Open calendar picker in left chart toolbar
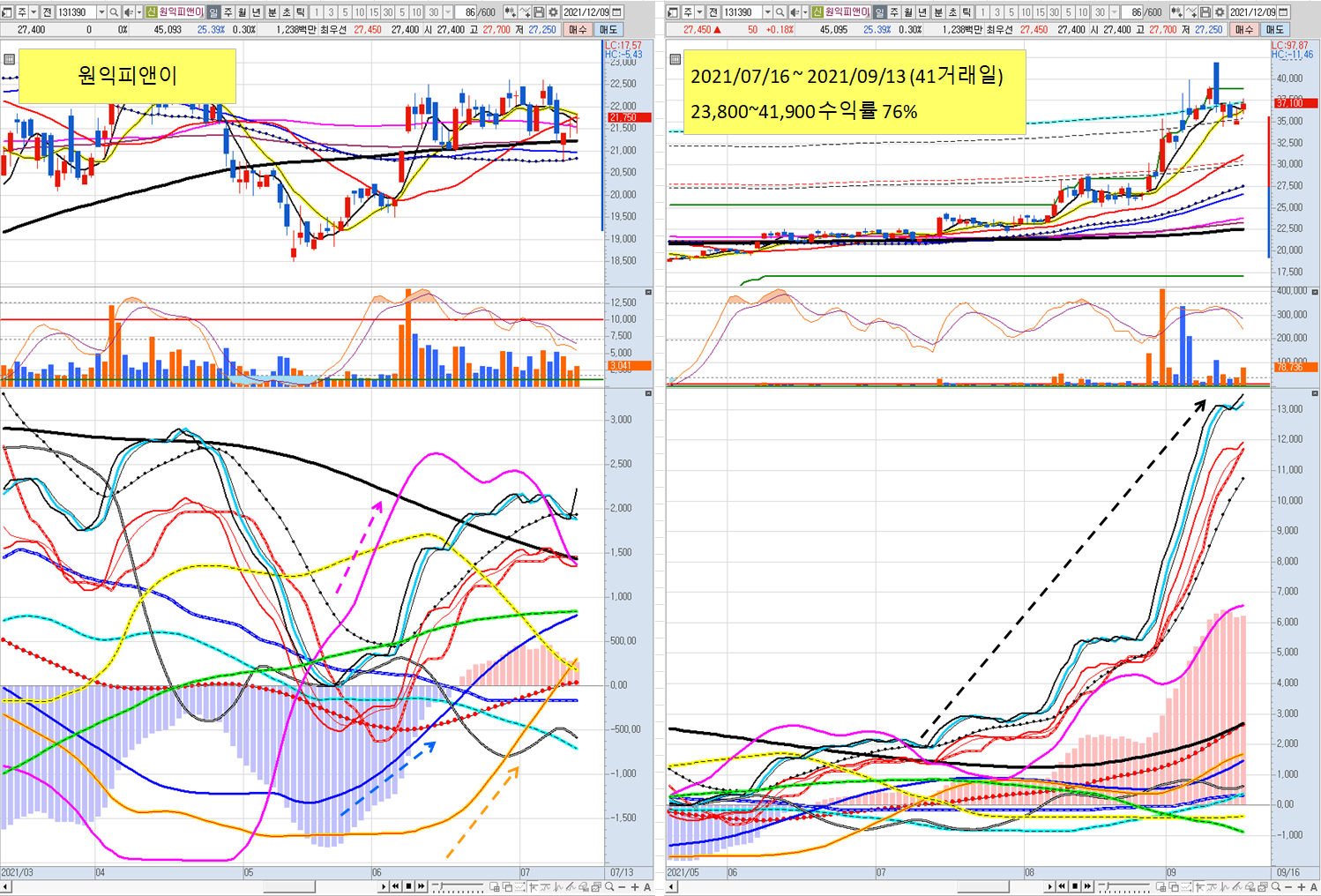Image resolution: width=1321 pixels, height=896 pixels. click(616, 12)
